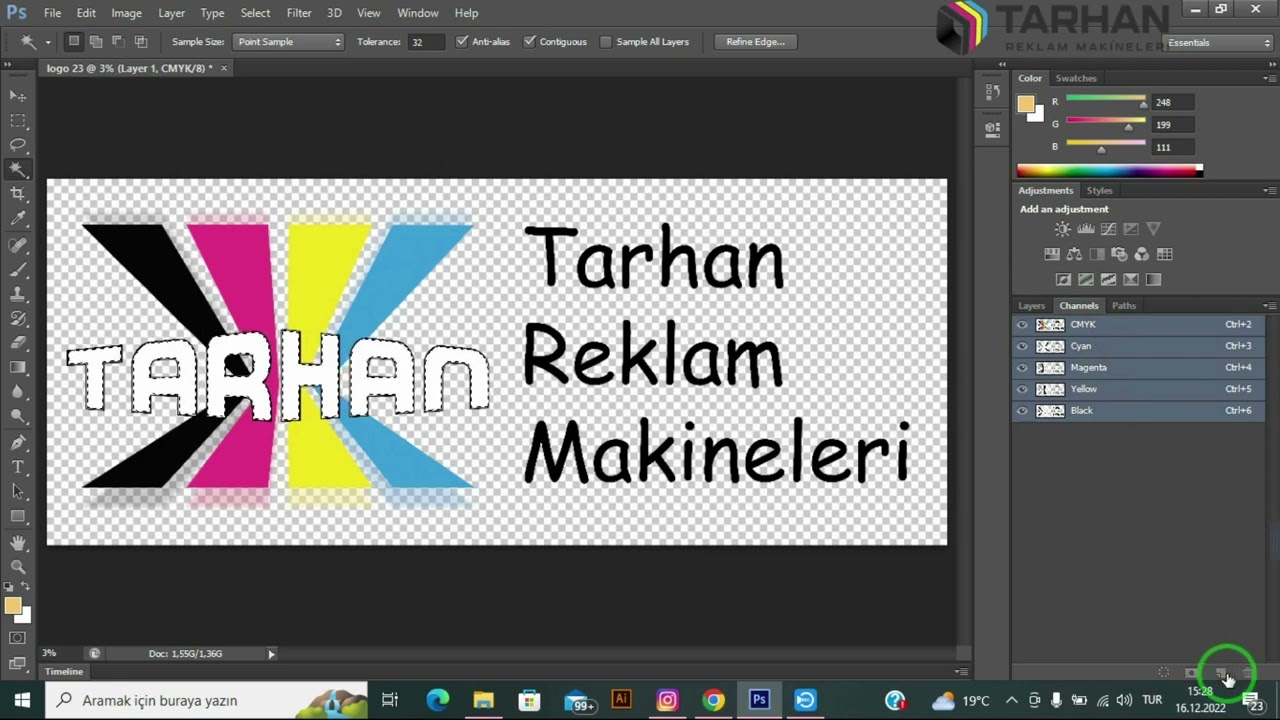This screenshot has width=1280, height=720.
Task: Hide the Yellow channel eye
Action: pyautogui.click(x=1022, y=389)
